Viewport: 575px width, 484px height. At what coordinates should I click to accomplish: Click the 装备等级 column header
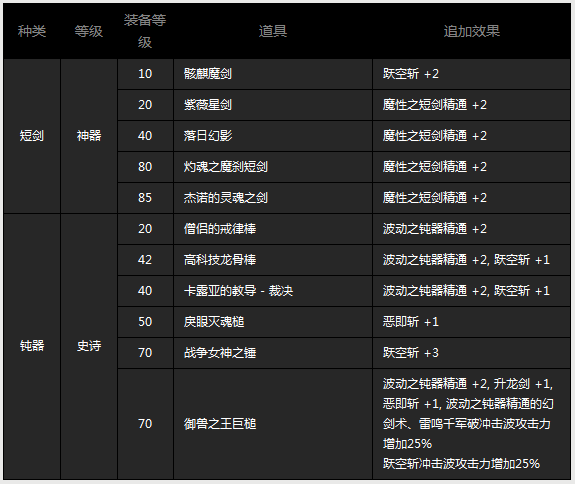(x=145, y=31)
